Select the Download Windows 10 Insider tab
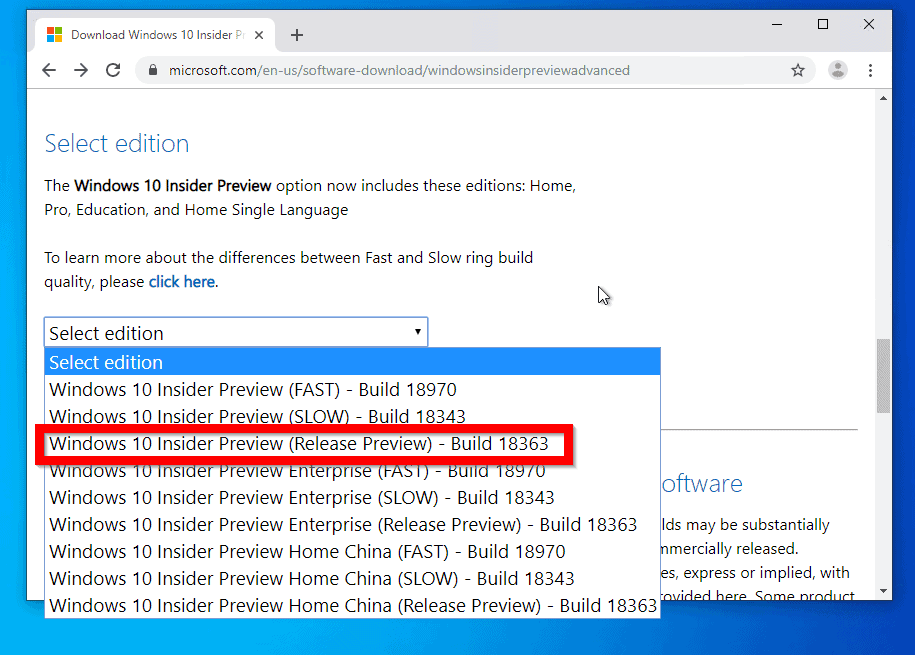Image resolution: width=915 pixels, height=655 pixels. [156, 35]
